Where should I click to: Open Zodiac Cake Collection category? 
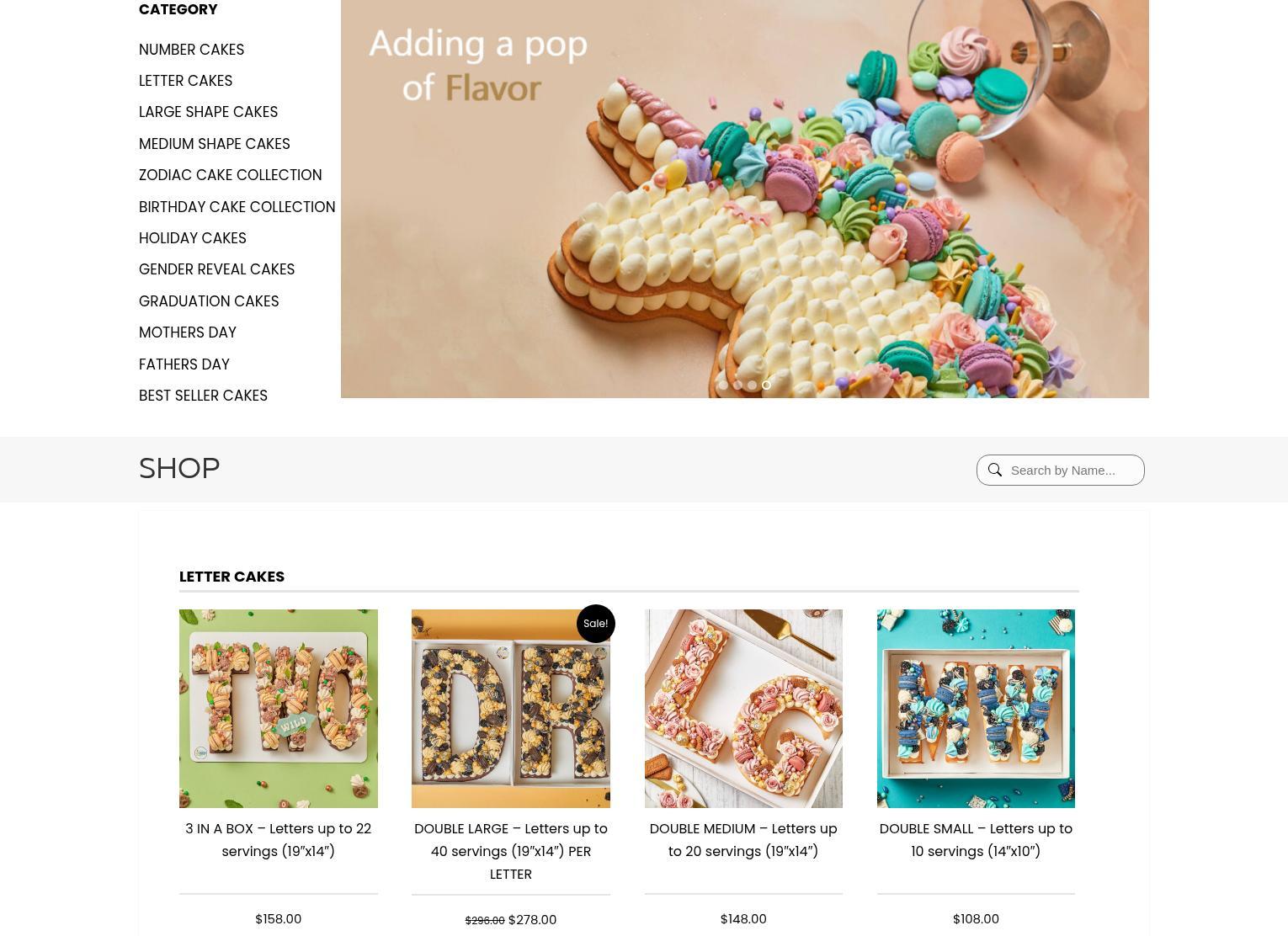point(230,175)
